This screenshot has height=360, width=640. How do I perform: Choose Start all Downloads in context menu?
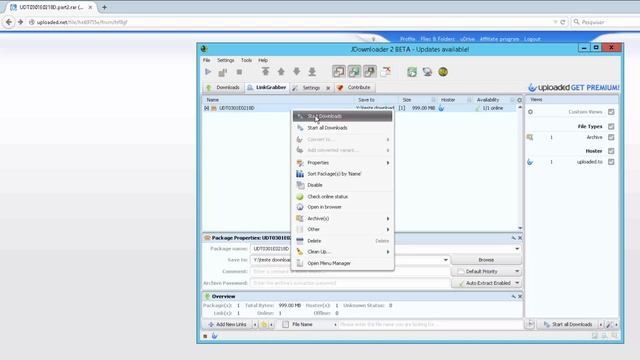[x=342, y=128]
